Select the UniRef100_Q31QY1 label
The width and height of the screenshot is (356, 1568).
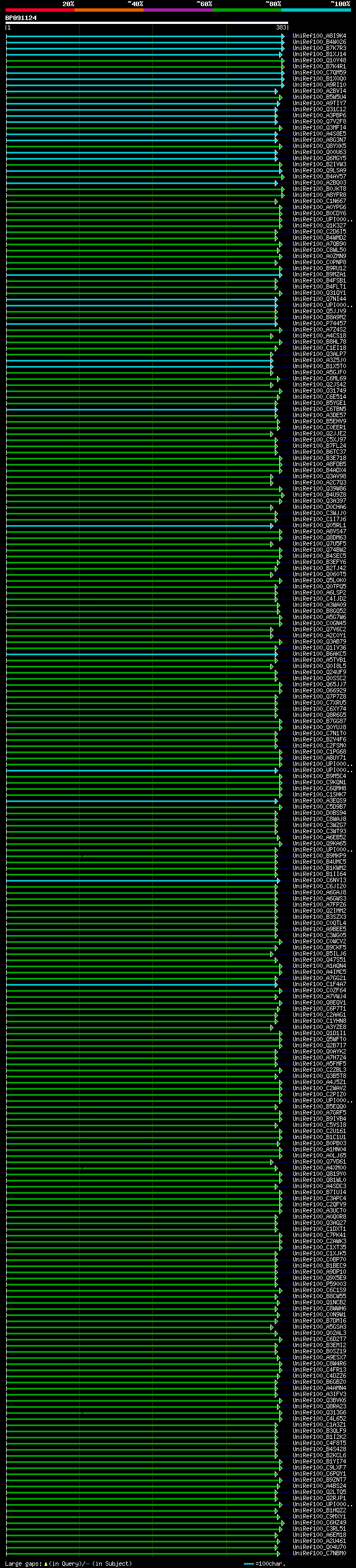point(319,293)
